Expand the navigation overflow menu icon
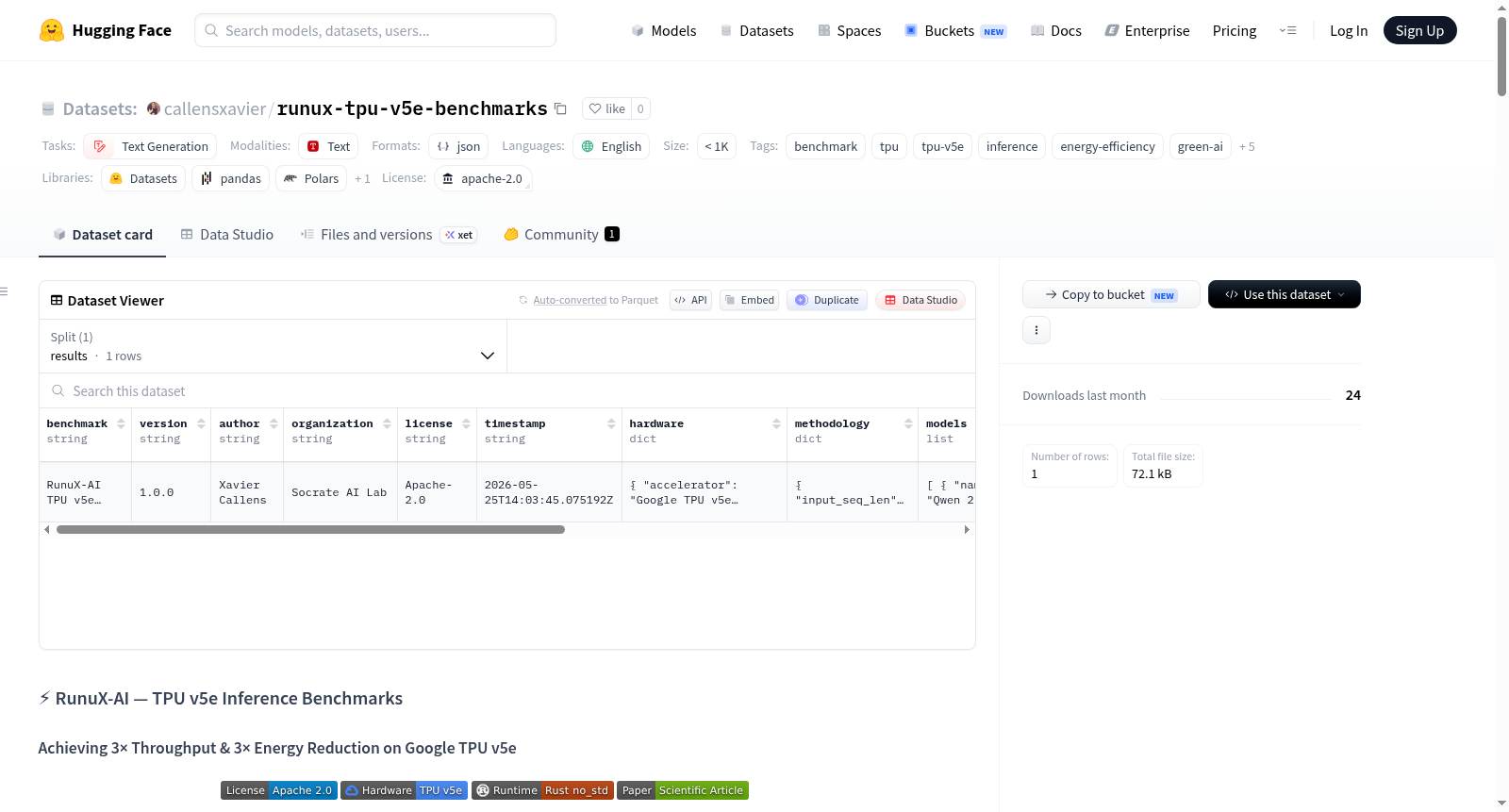The width and height of the screenshot is (1509, 812). point(1287,30)
